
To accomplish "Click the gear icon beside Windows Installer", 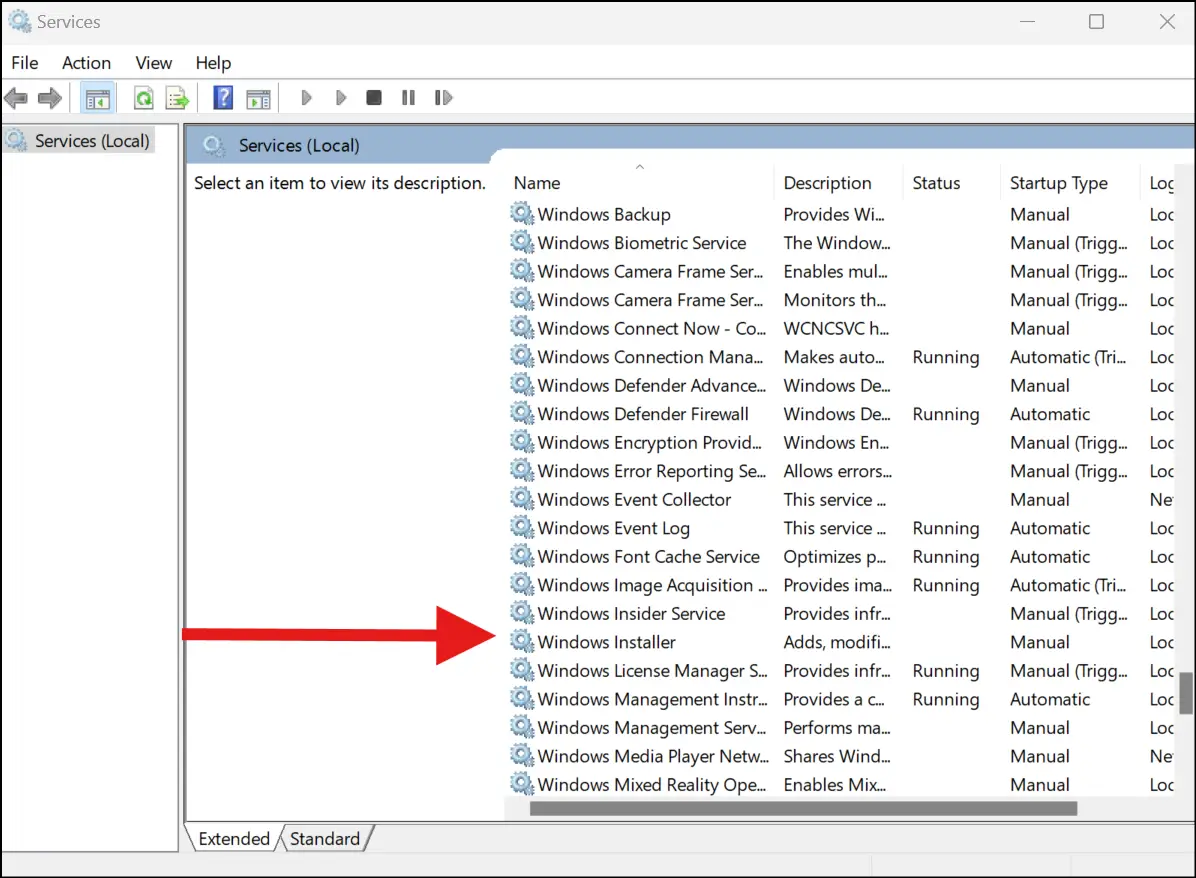I will click(520, 642).
